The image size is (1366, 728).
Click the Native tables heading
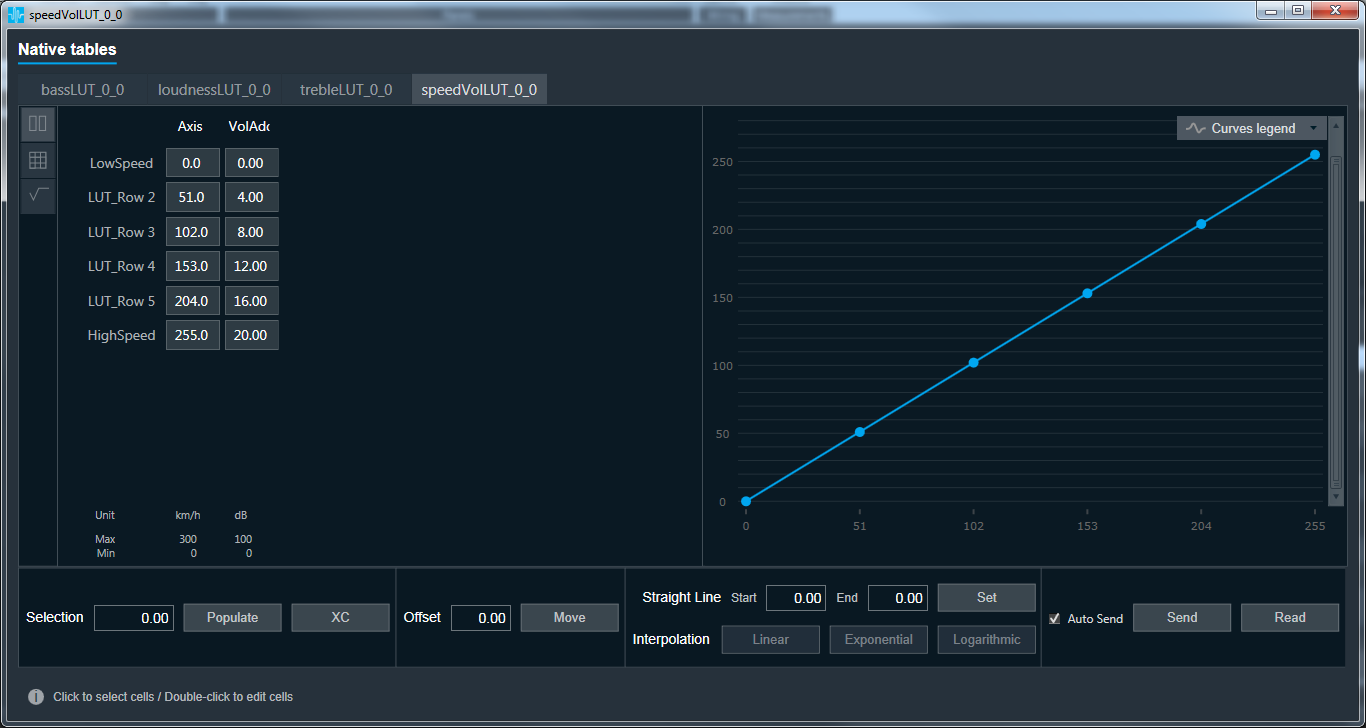coord(67,49)
